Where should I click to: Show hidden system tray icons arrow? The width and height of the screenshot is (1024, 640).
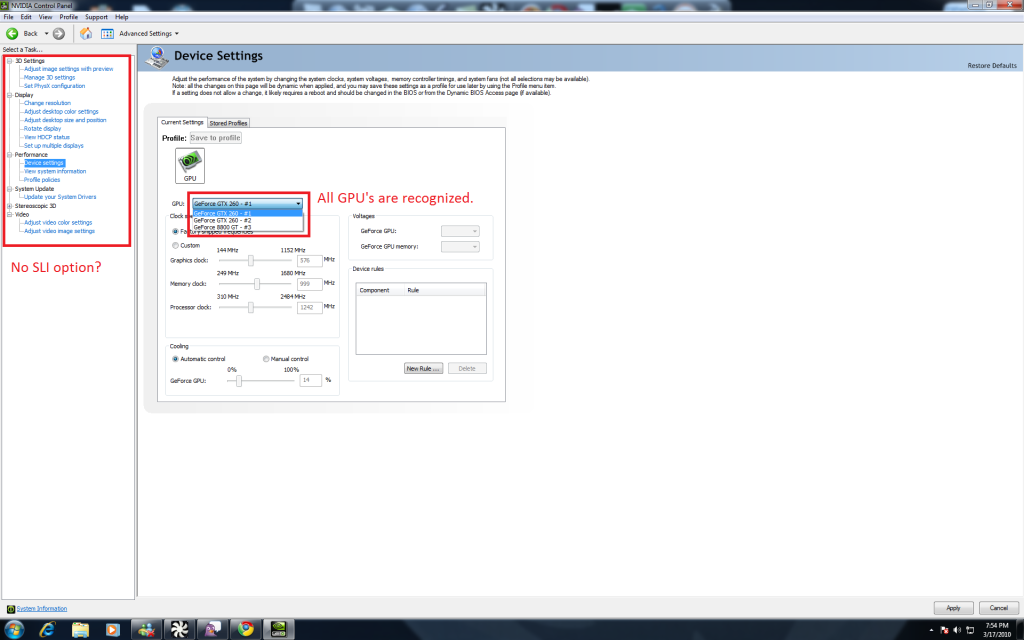pos(931,630)
